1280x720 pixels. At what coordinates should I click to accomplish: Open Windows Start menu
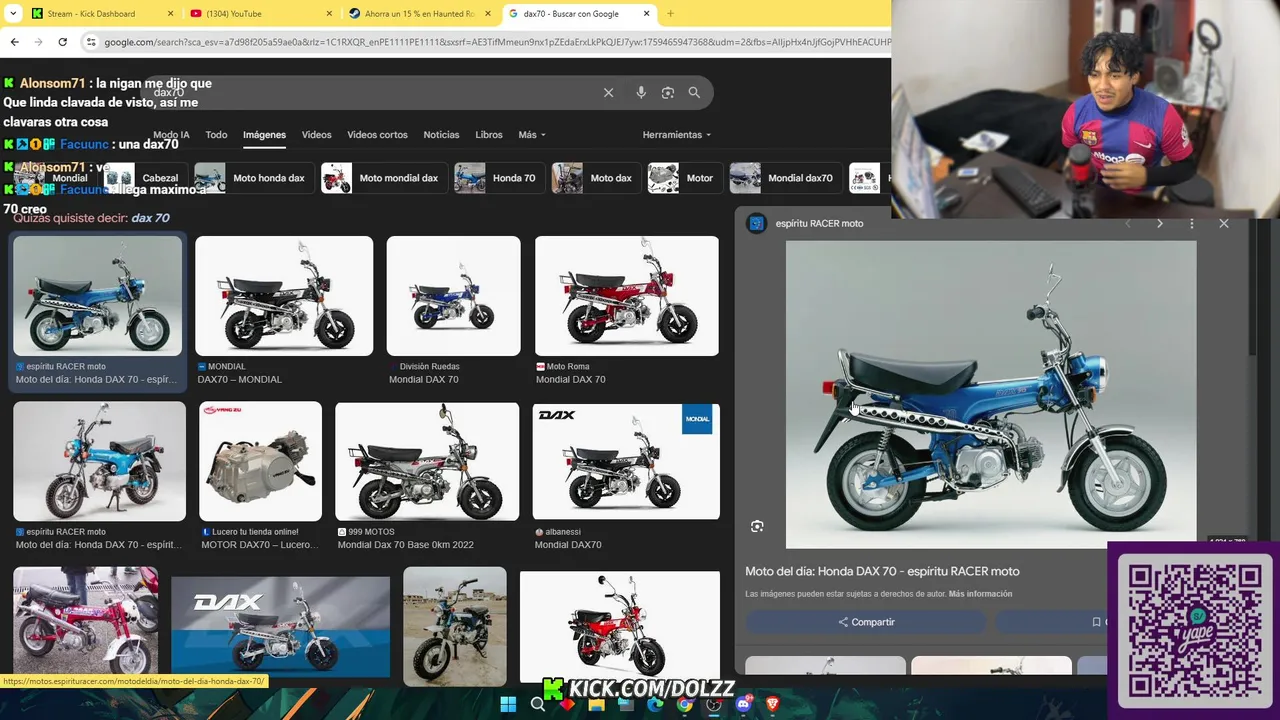508,704
